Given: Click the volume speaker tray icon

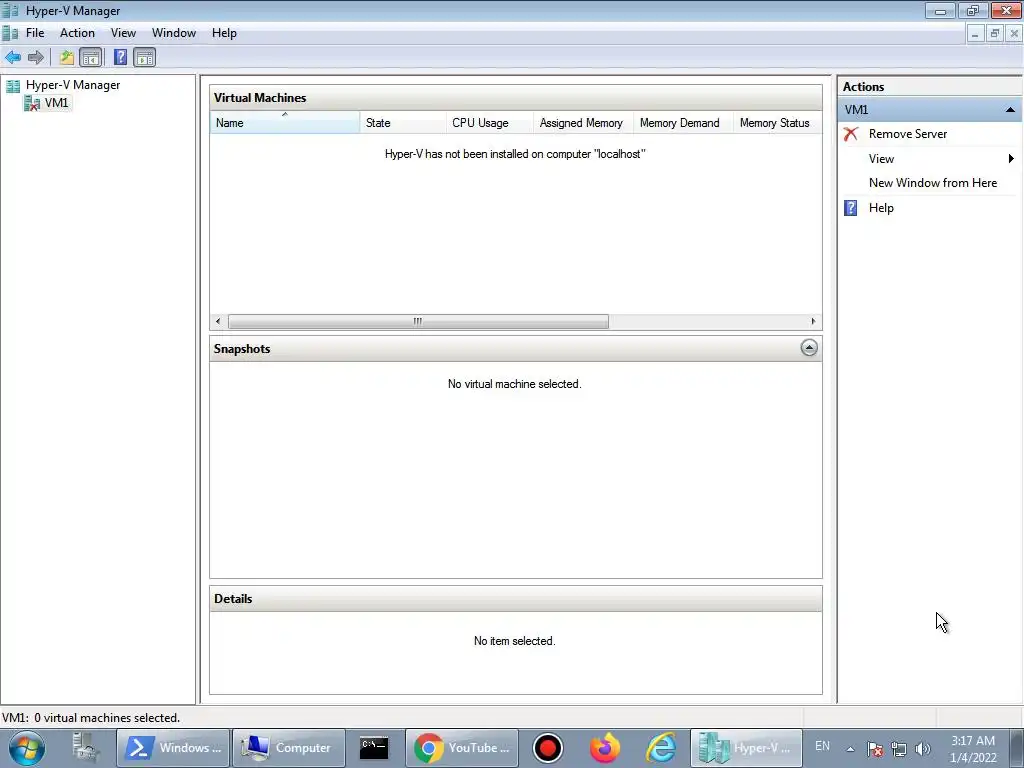Looking at the screenshot, I should point(923,749).
